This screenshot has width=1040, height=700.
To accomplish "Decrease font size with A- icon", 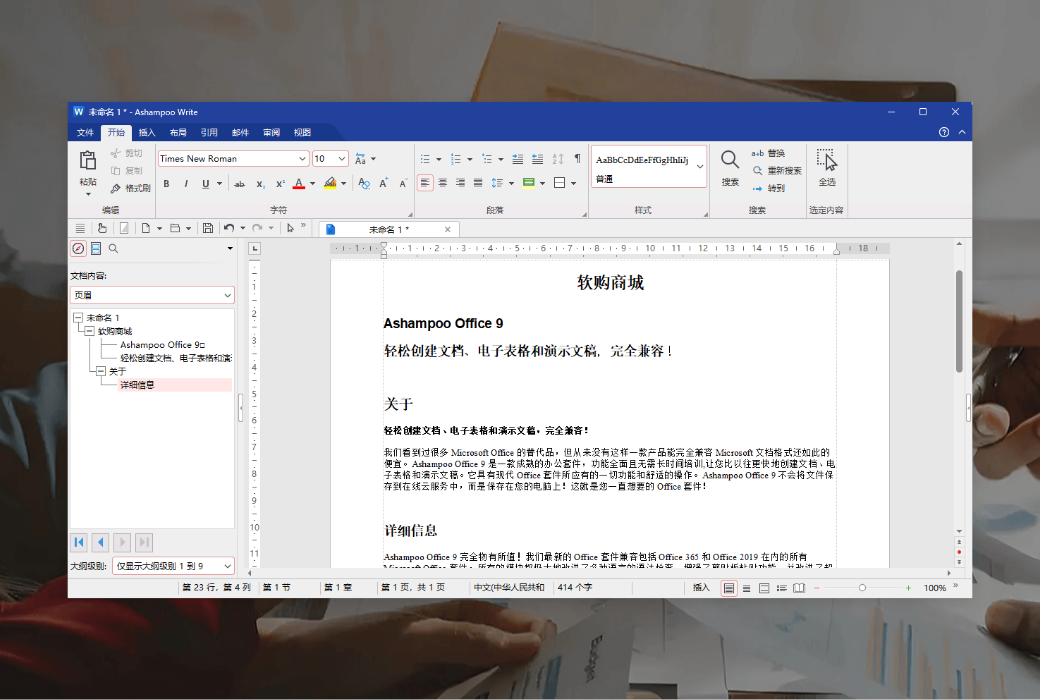I will (x=403, y=184).
